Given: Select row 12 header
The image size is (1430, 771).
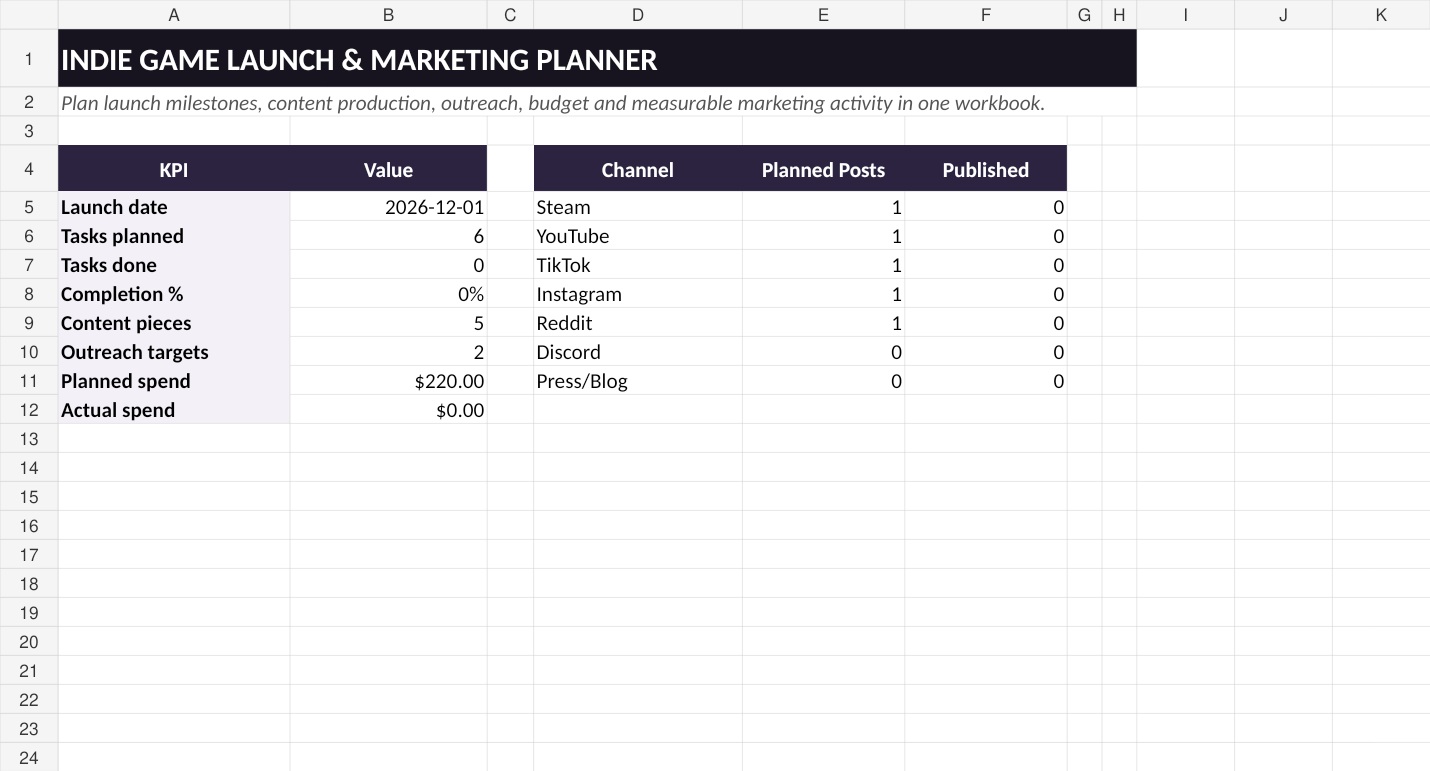Looking at the screenshot, I should coord(29,410).
